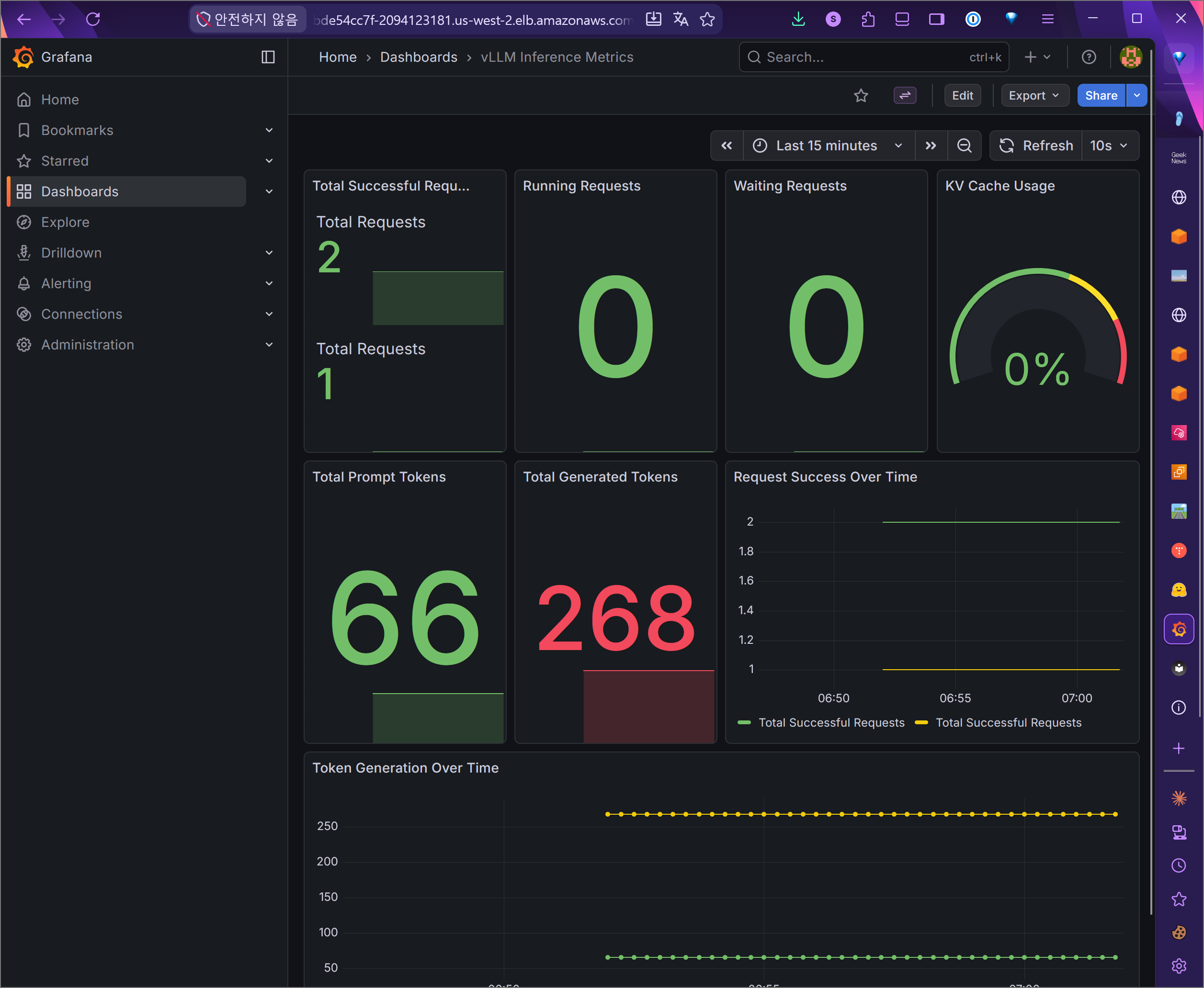The height and width of the screenshot is (988, 1204).
Task: Expand the Administration section chevron
Action: coord(269,345)
